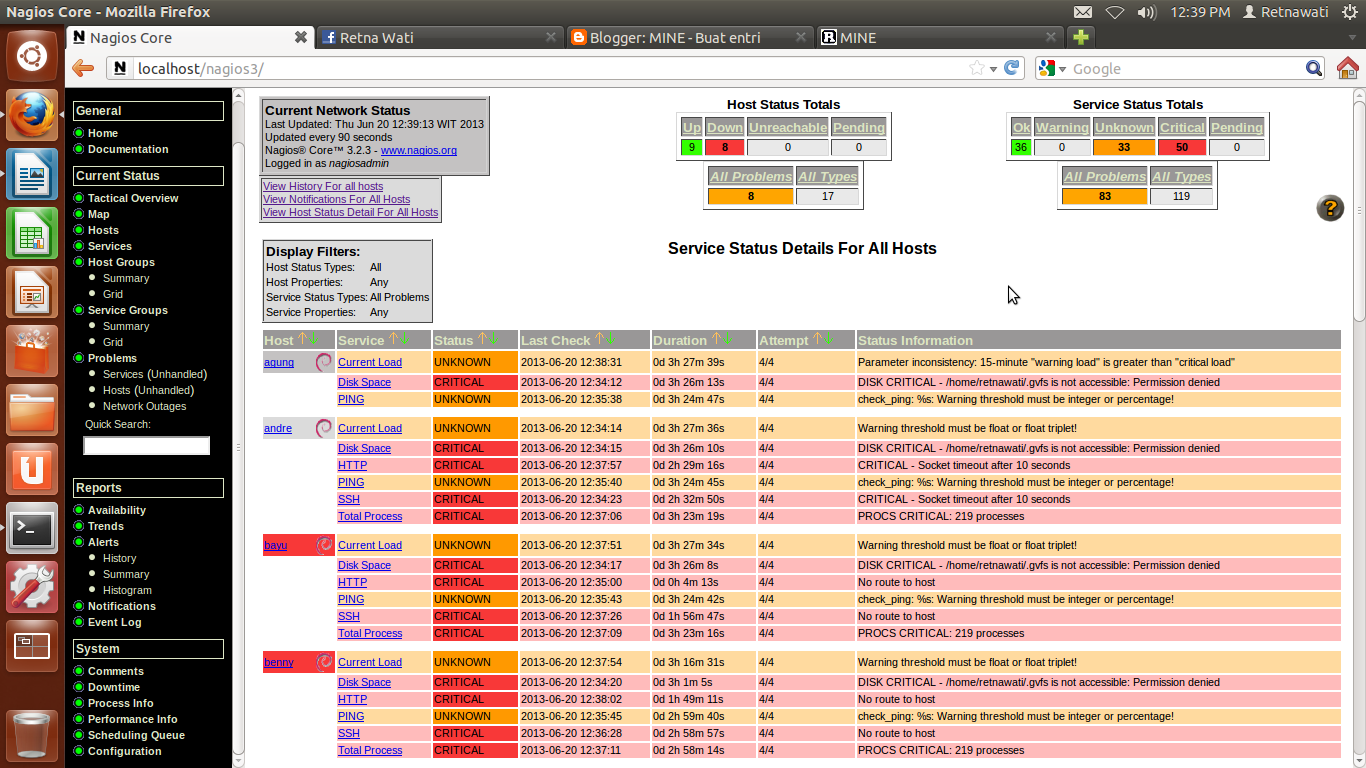Open the Host Groups Grid link
Screen dimensions: 1366x768
[113, 294]
